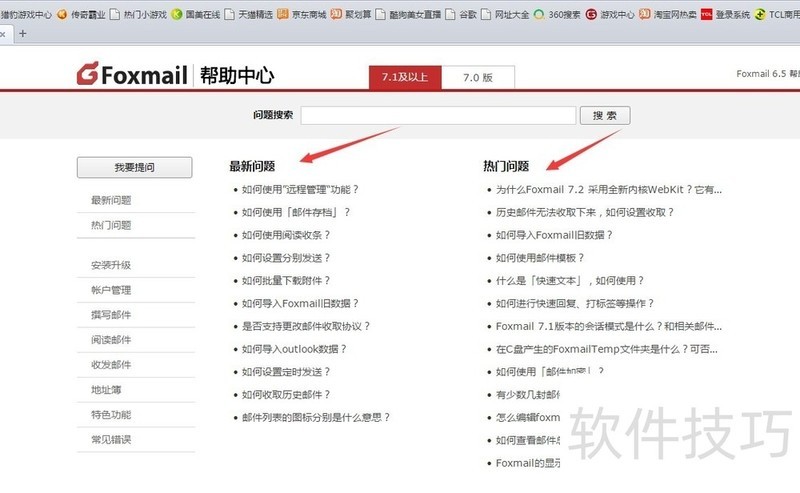Open the 登录系统 bookmark
This screenshot has width=800, height=493.
tap(726, 14)
